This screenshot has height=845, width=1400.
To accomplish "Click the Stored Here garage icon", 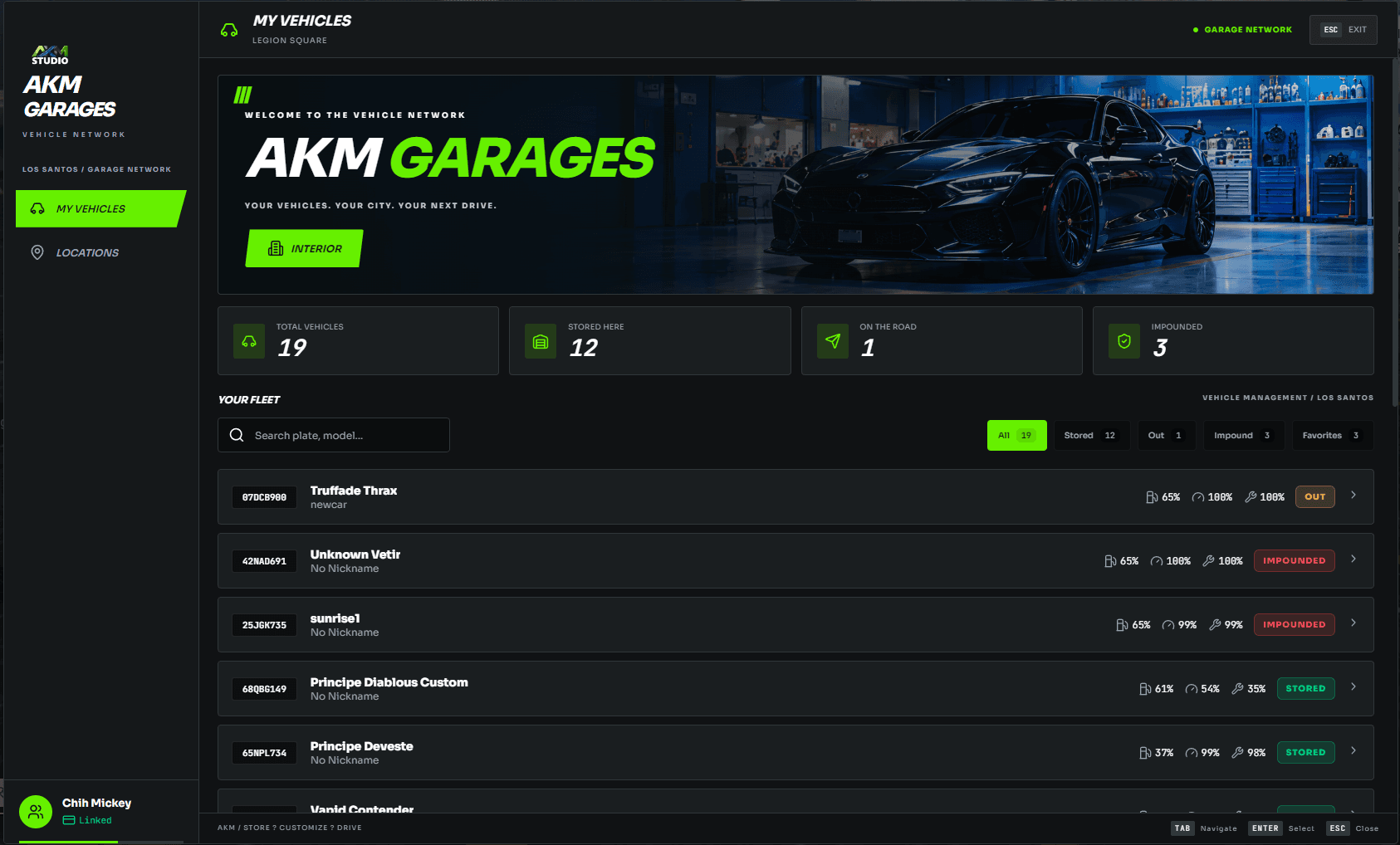I will click(x=541, y=341).
